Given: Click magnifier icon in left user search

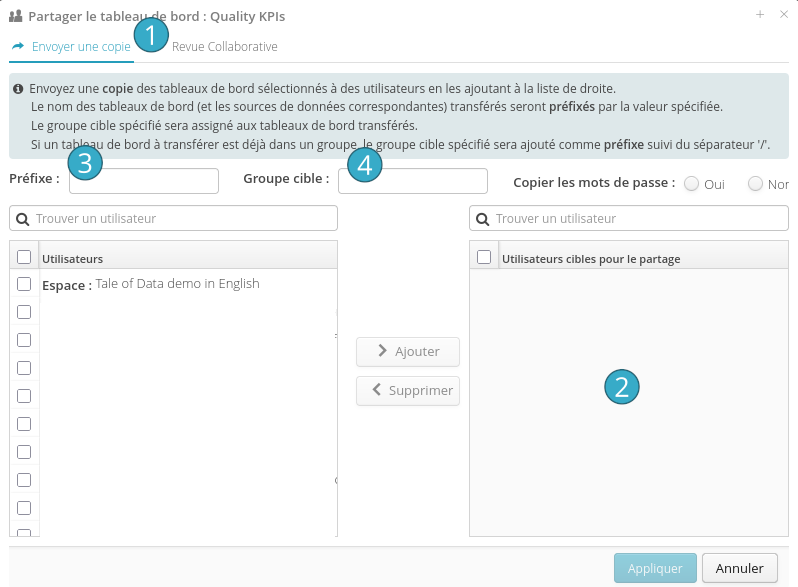Looking at the screenshot, I should pos(22,218).
